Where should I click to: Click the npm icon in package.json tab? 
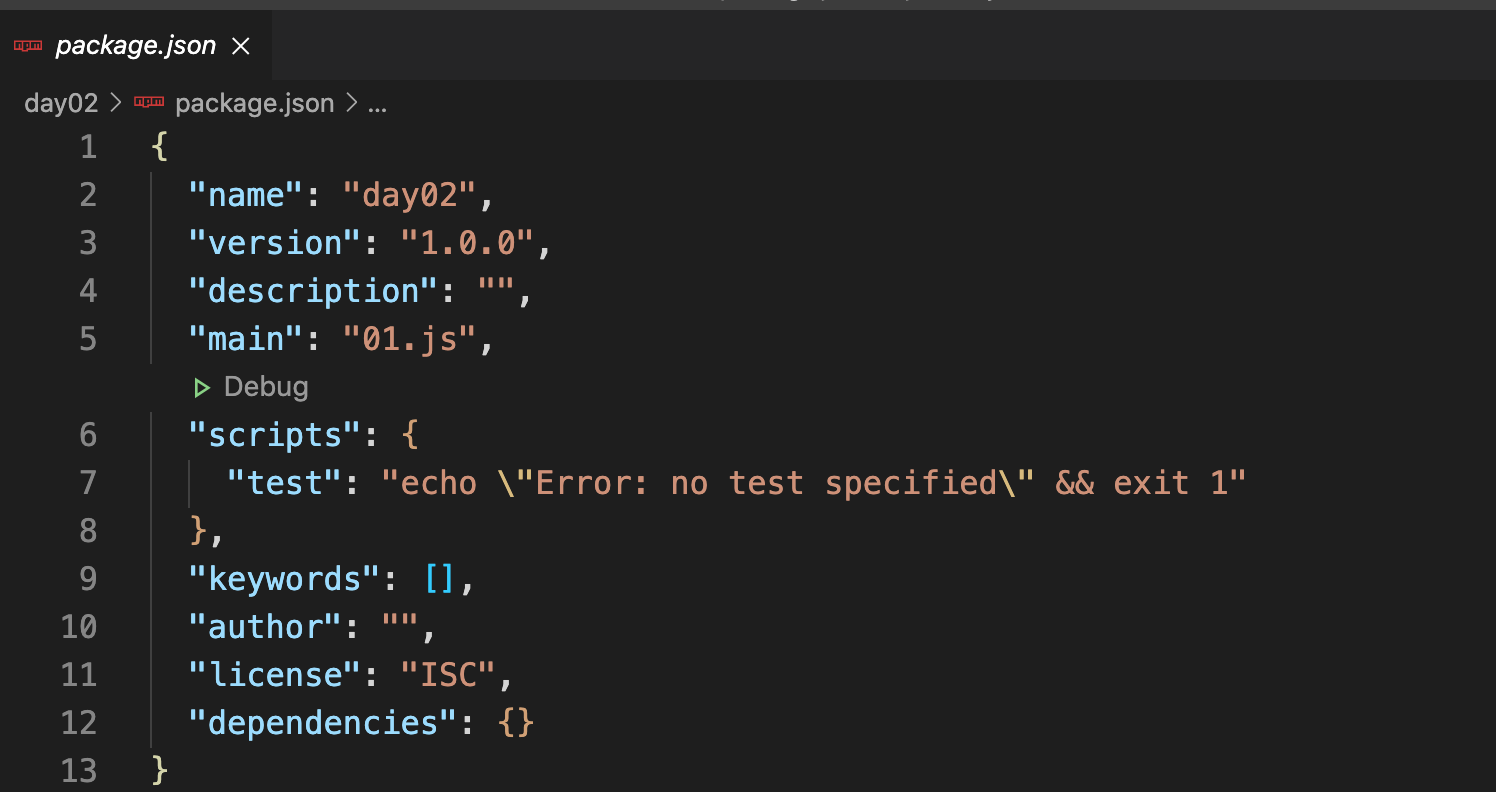28,46
